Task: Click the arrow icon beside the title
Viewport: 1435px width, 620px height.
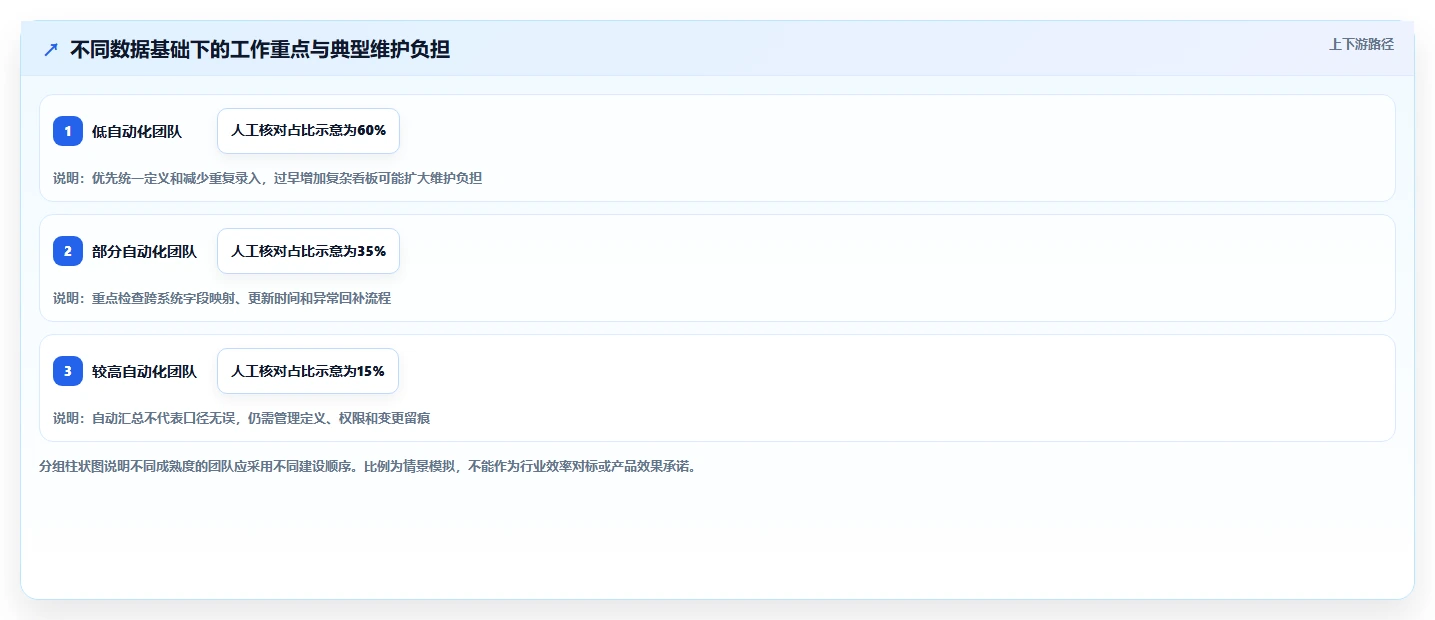Action: 51,49
